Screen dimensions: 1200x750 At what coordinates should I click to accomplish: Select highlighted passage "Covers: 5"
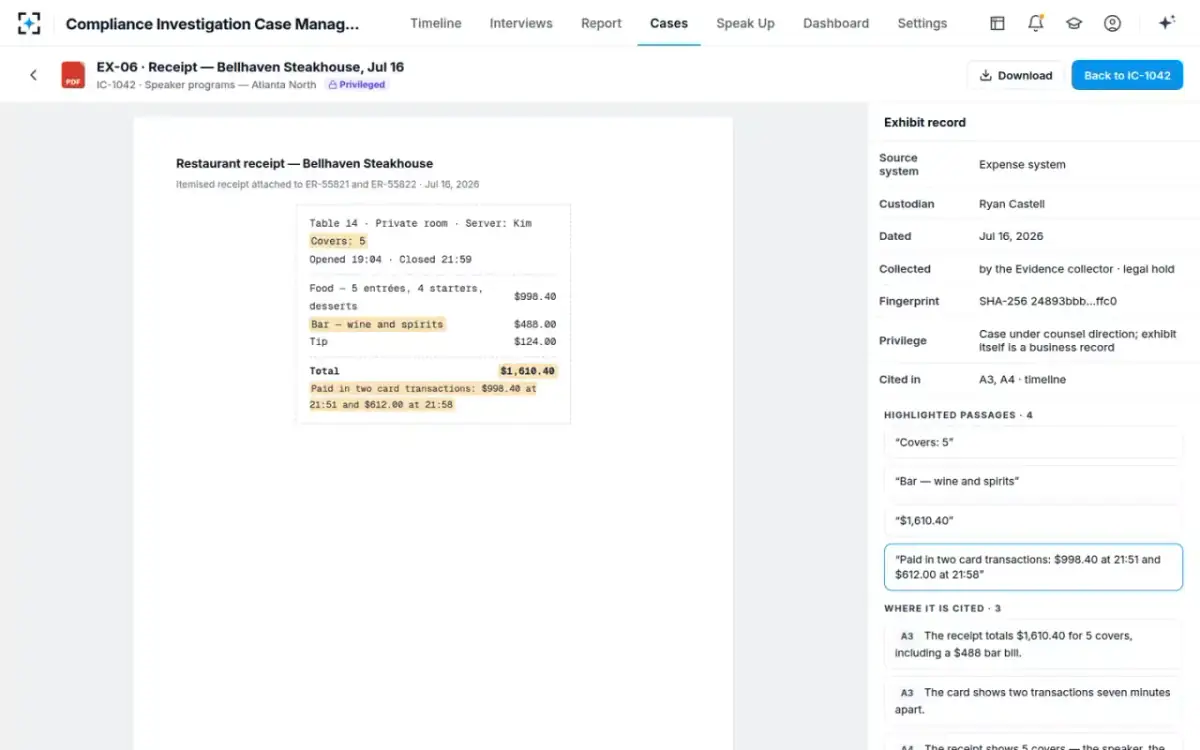click(1033, 442)
